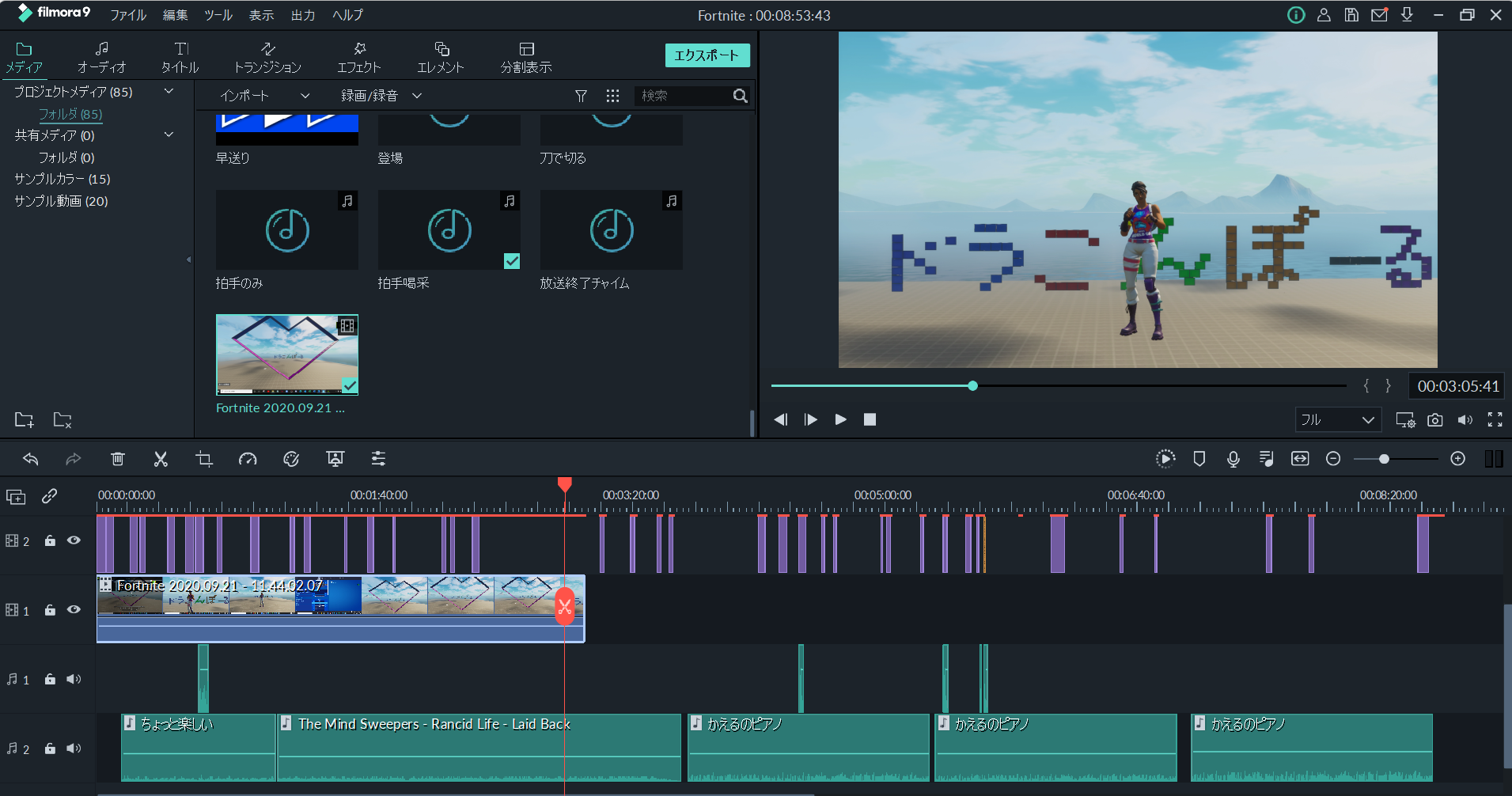This screenshot has width=1512, height=796.
Task: Stop the preview playback
Action: point(870,420)
